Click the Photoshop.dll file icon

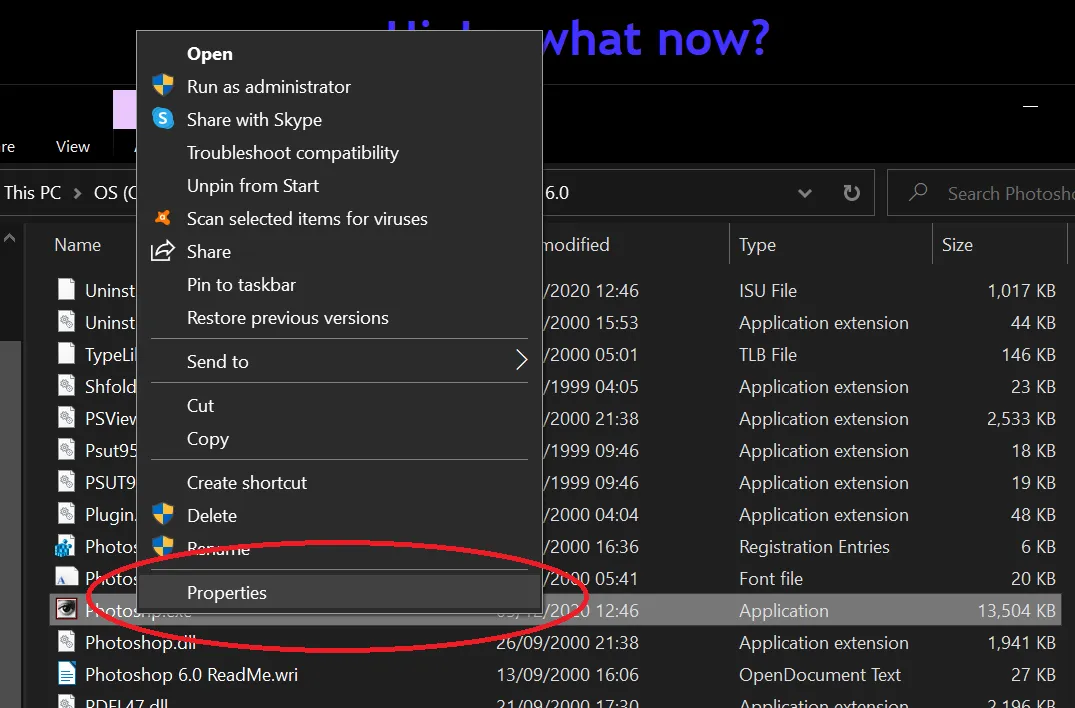(x=66, y=643)
